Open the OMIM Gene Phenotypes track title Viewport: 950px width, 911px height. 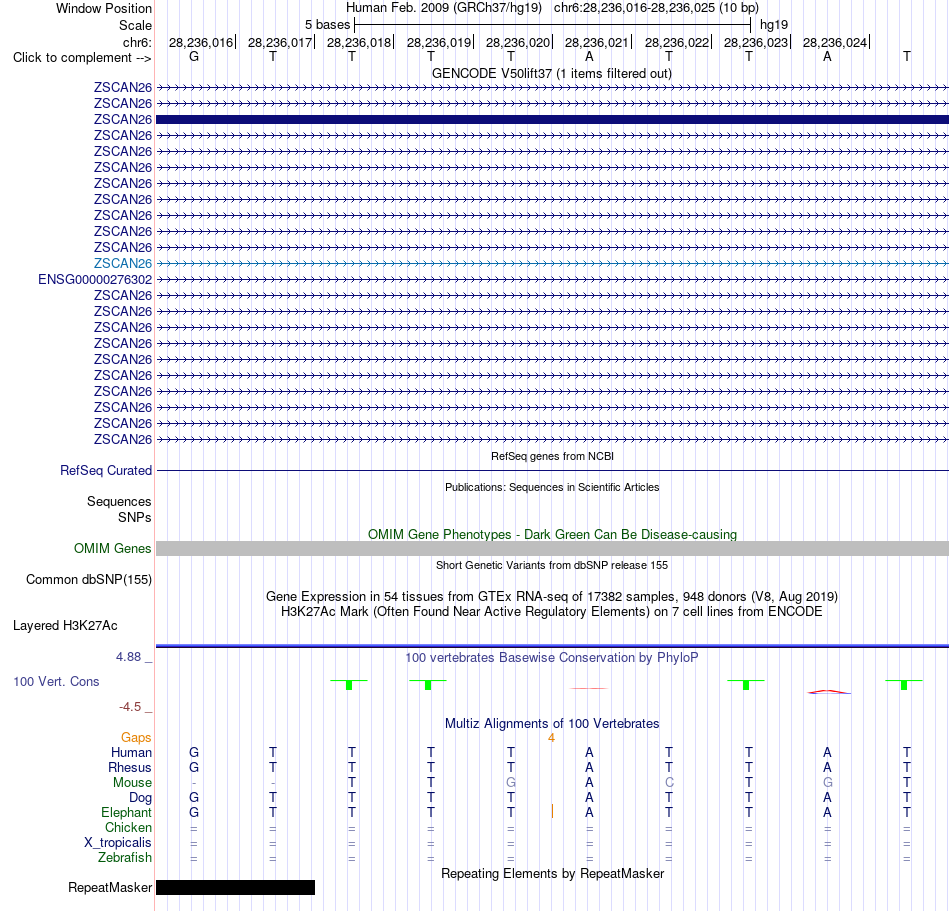tap(552, 534)
